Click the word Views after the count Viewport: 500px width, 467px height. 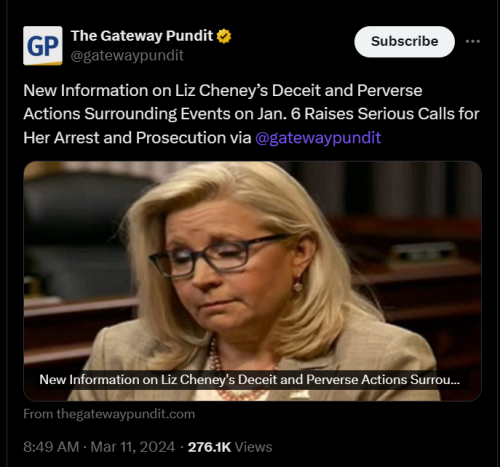pos(254,447)
